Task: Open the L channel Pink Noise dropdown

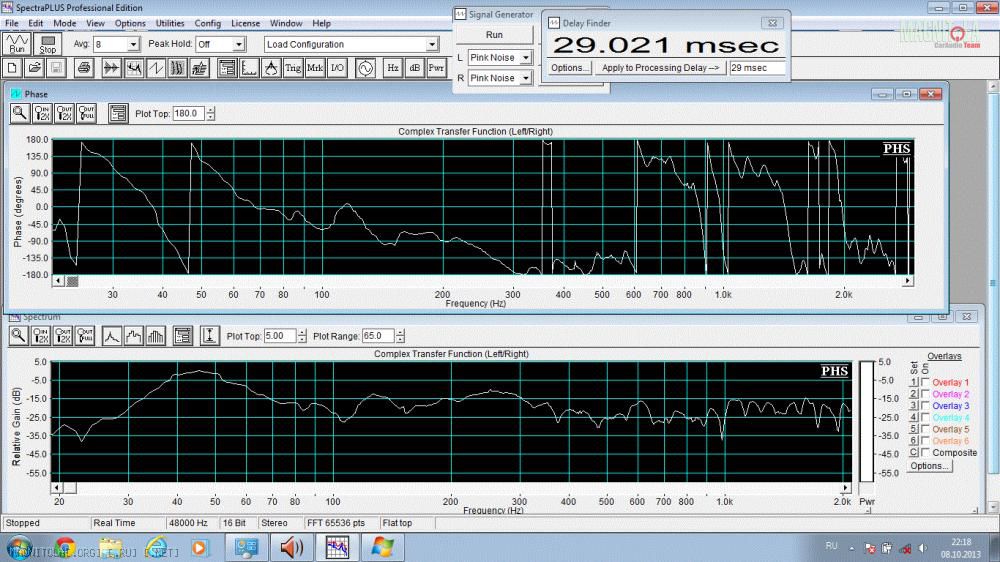Action: pyautogui.click(x=526, y=57)
